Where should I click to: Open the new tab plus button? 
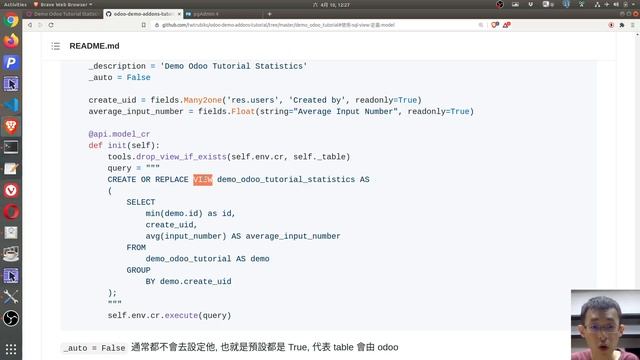(269, 14)
